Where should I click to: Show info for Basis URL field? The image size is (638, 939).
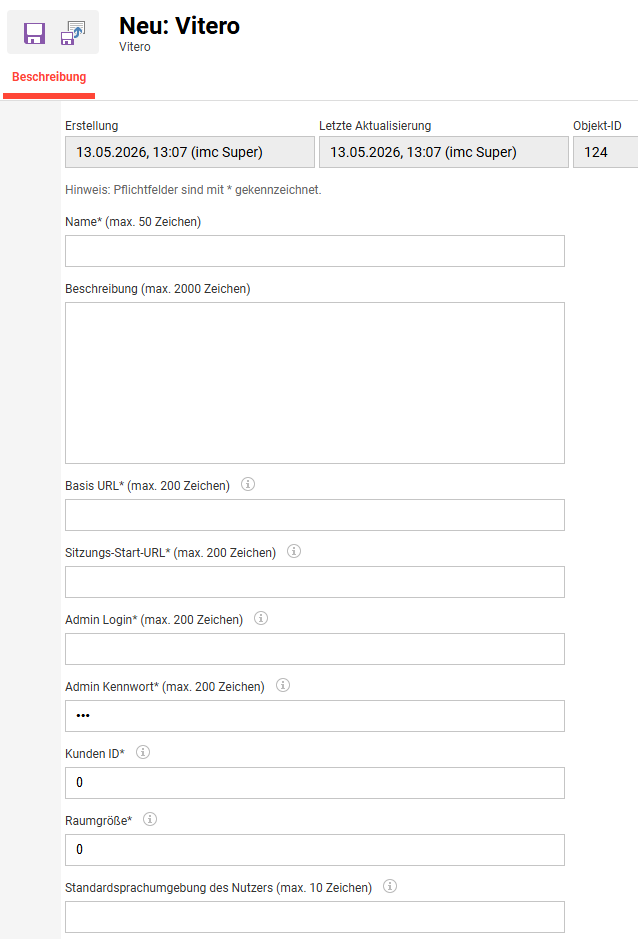pos(248,484)
